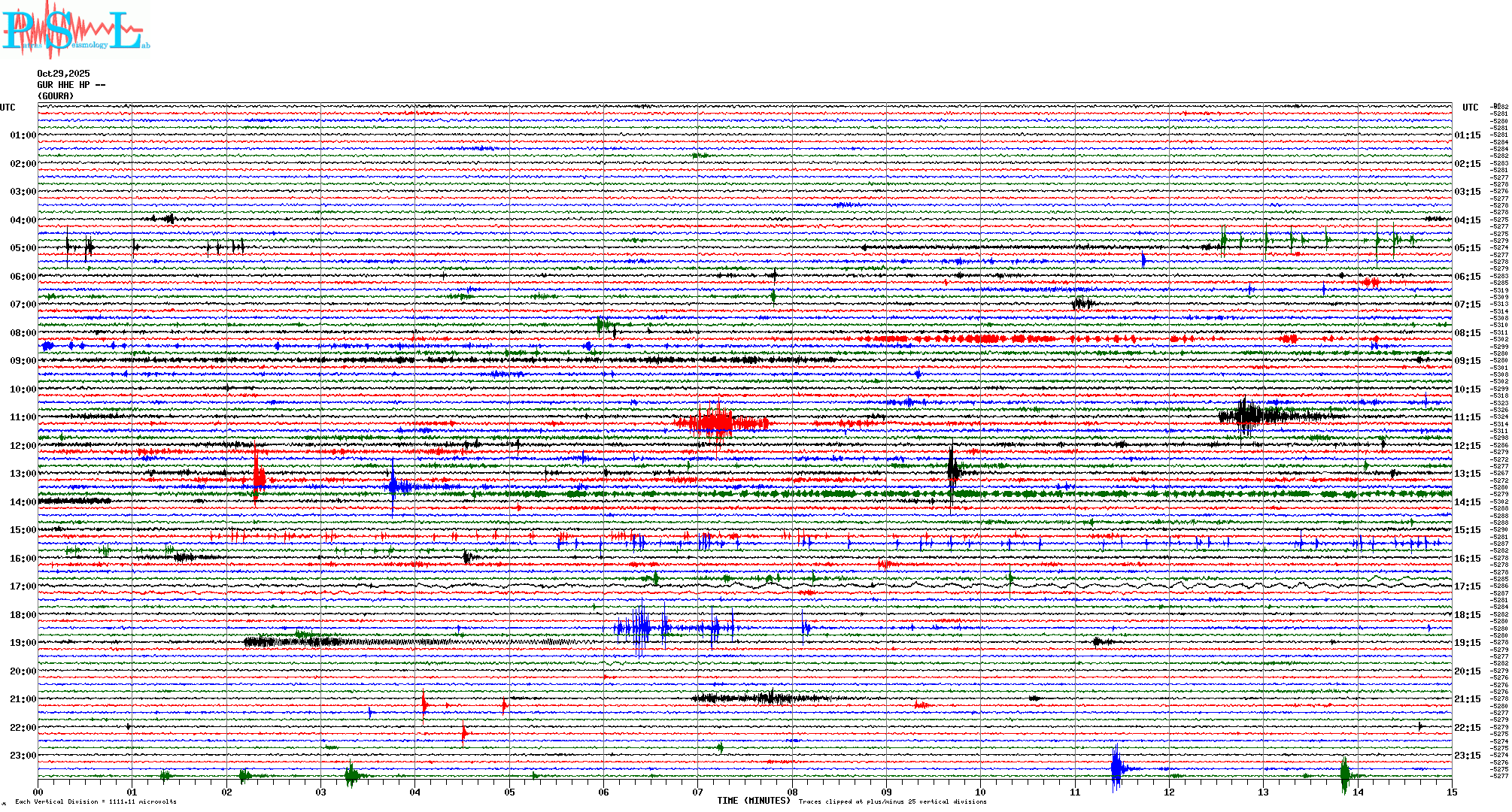Click the vertical division microvolts footnote
Viewport: 1512px width, 812px height.
click(x=96, y=801)
